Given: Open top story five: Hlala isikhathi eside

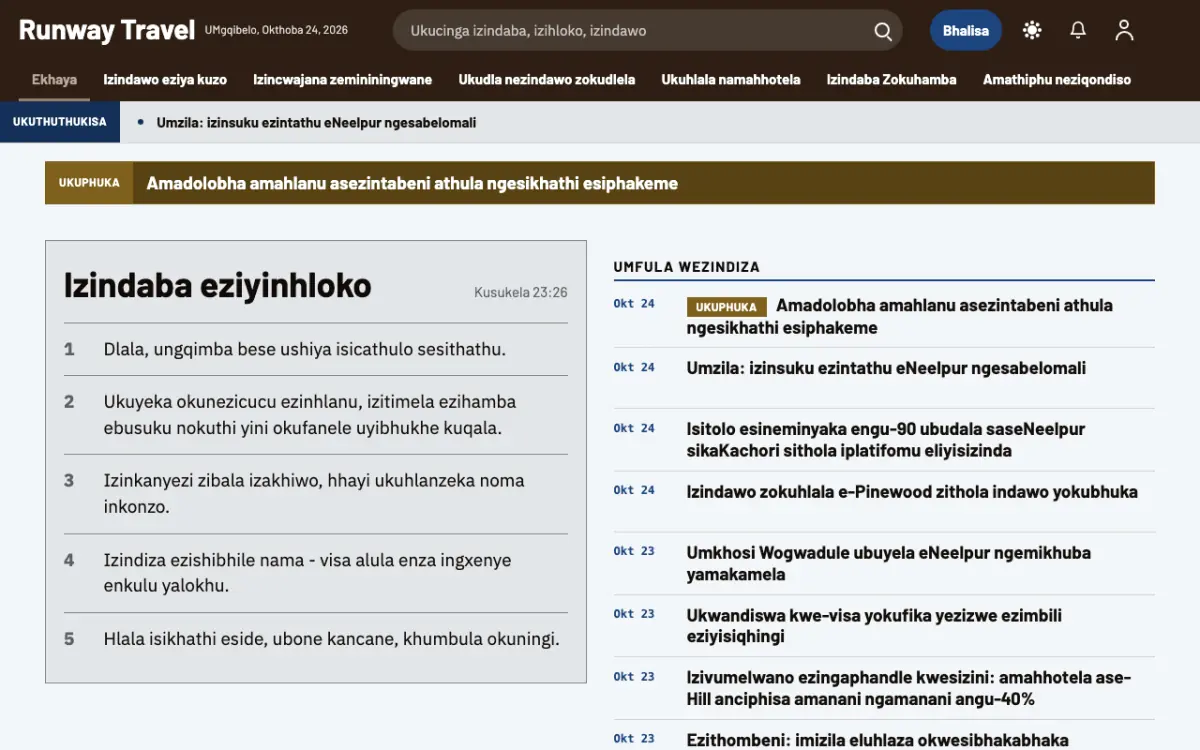Looking at the screenshot, I should pos(331,639).
